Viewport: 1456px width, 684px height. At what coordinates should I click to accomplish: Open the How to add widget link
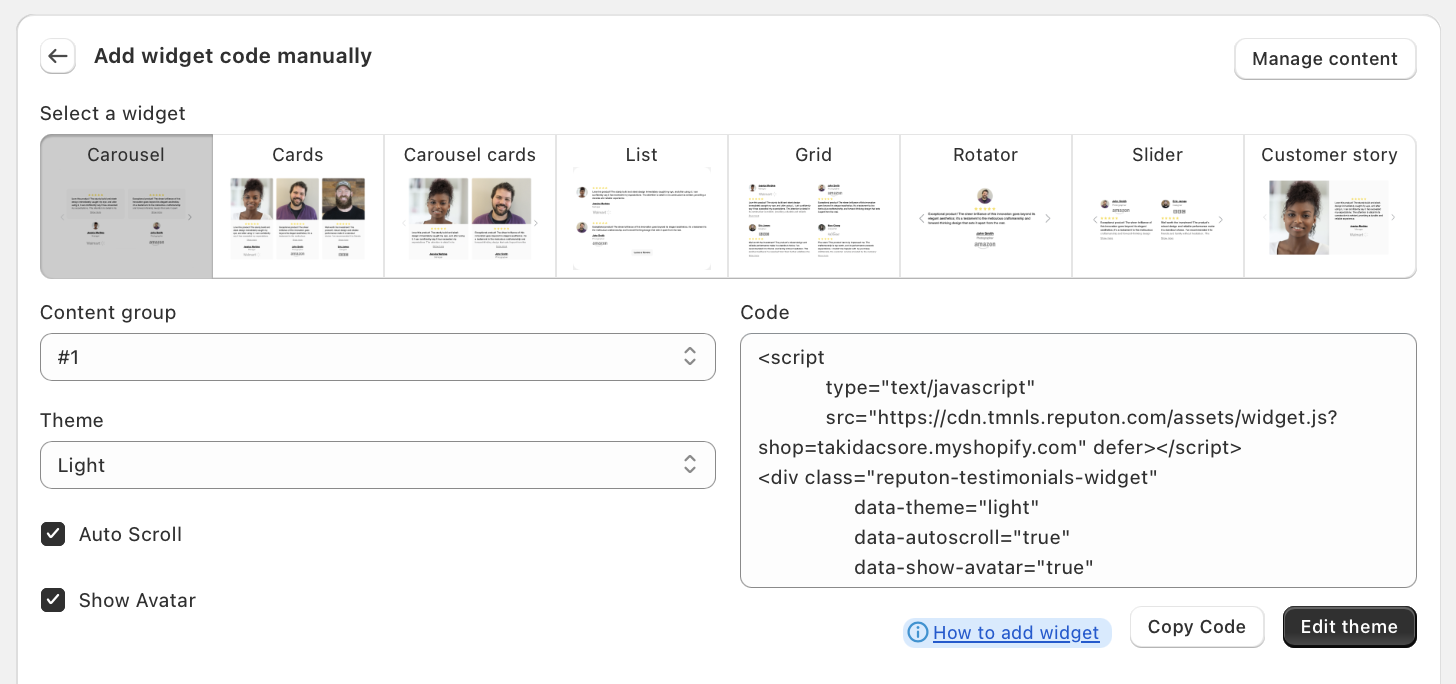point(1016,632)
